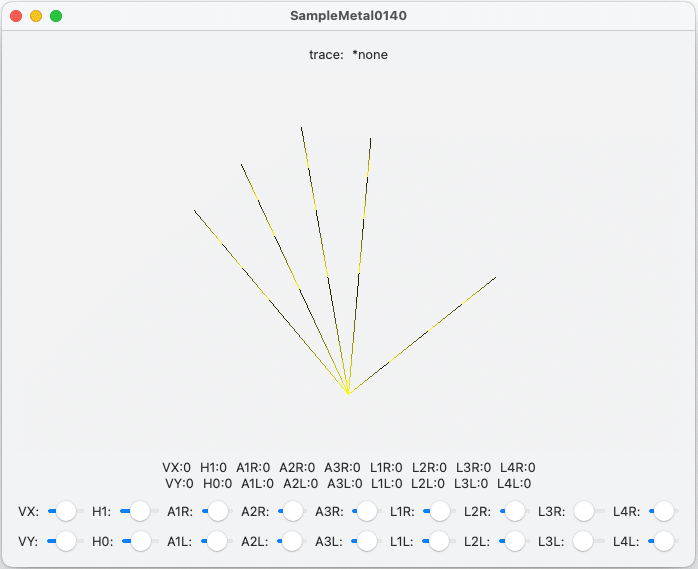This screenshot has width=698, height=569.
Task: Click the L3R slider knob
Action: point(586,511)
